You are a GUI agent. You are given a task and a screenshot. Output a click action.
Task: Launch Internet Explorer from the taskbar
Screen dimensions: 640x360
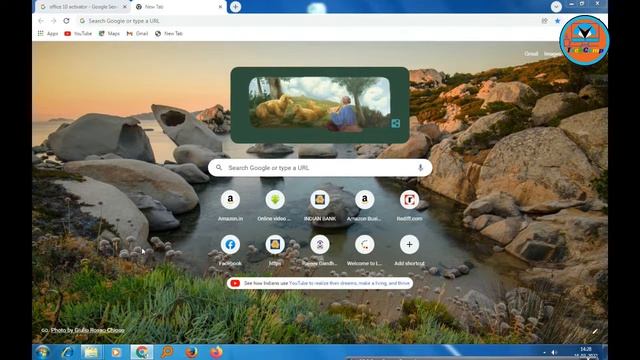click(67, 352)
